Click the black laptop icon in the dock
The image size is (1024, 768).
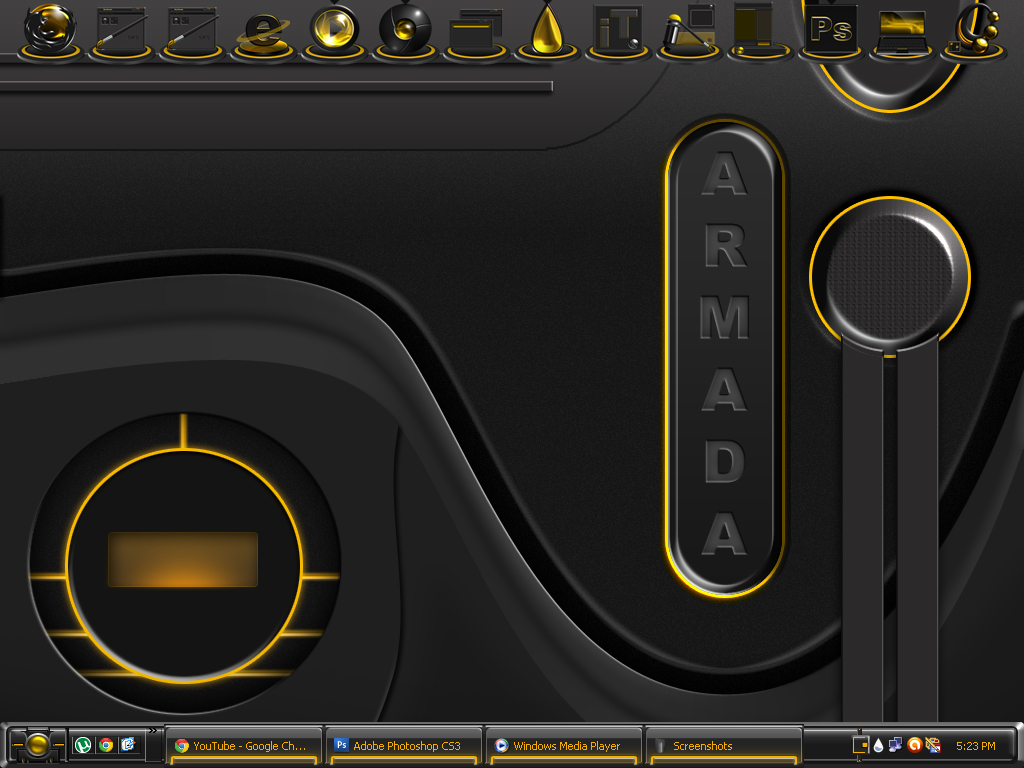point(900,30)
